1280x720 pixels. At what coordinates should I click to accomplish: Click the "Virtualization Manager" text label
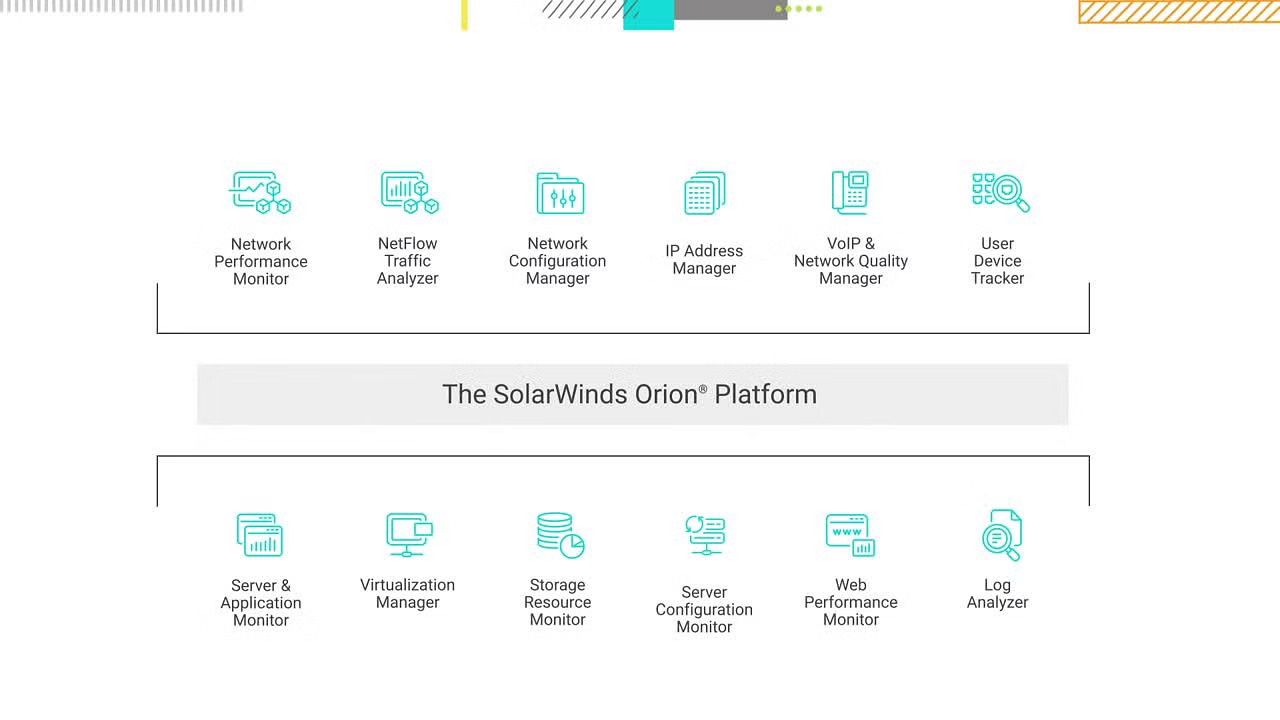click(407, 594)
